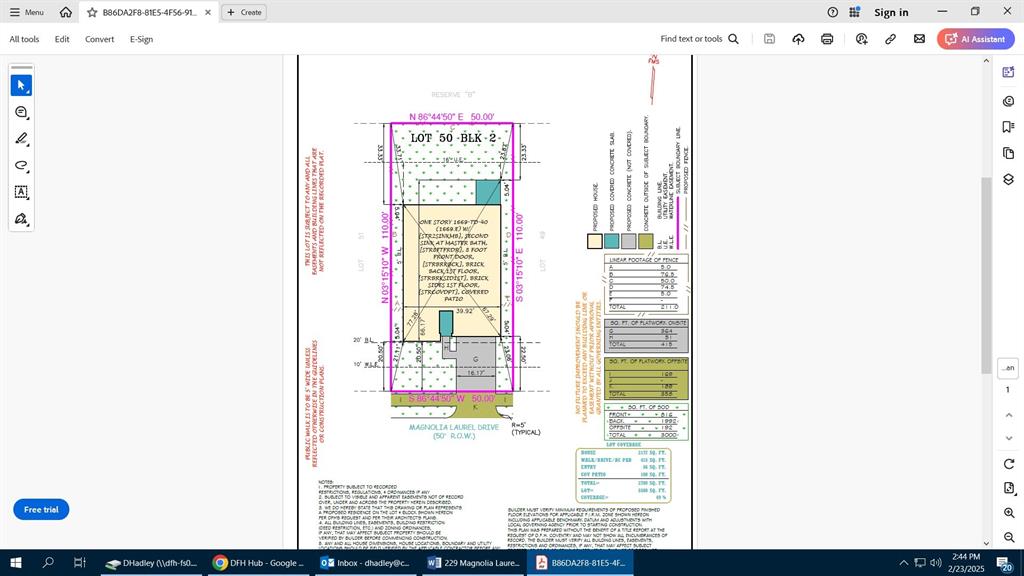Open the page display settings icon

(1008, 488)
